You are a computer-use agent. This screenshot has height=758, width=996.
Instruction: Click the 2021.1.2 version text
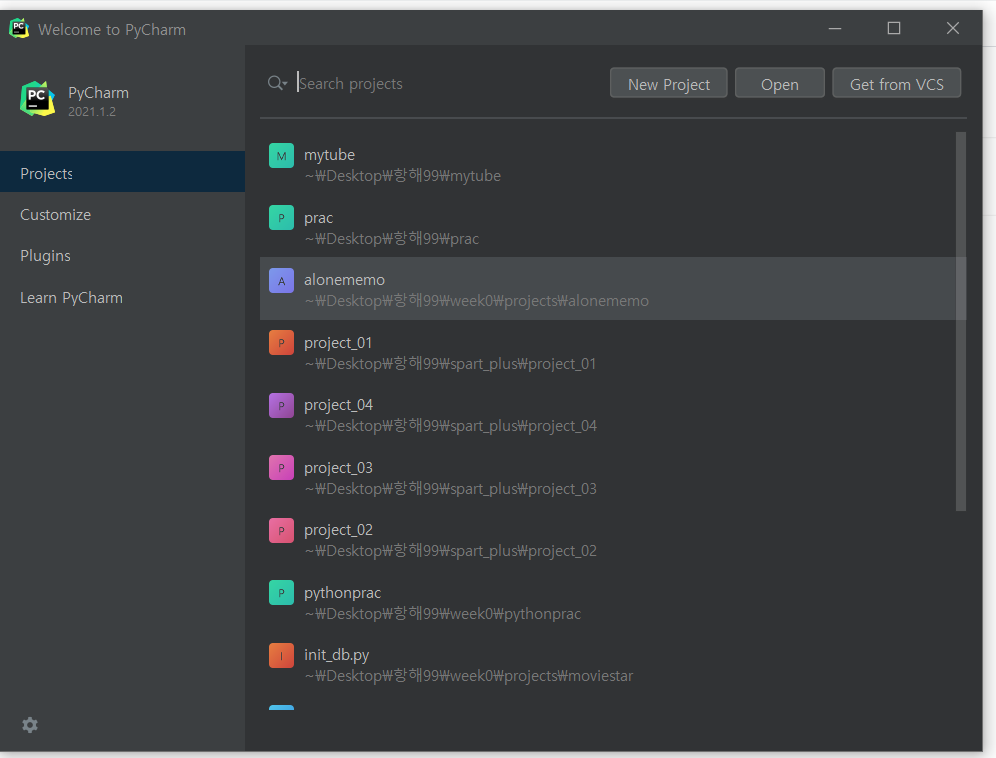pos(92,112)
